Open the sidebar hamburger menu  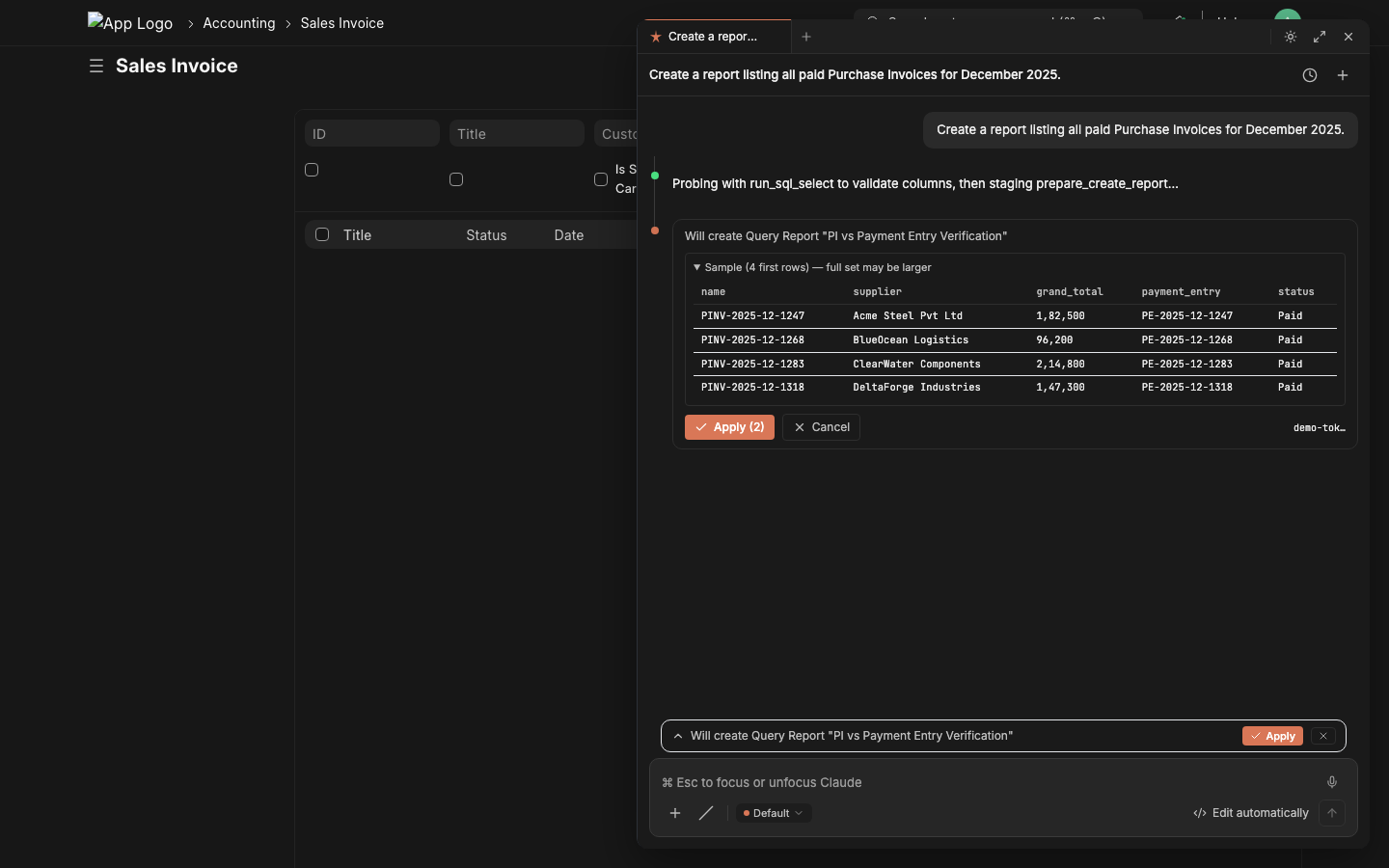pos(96,66)
